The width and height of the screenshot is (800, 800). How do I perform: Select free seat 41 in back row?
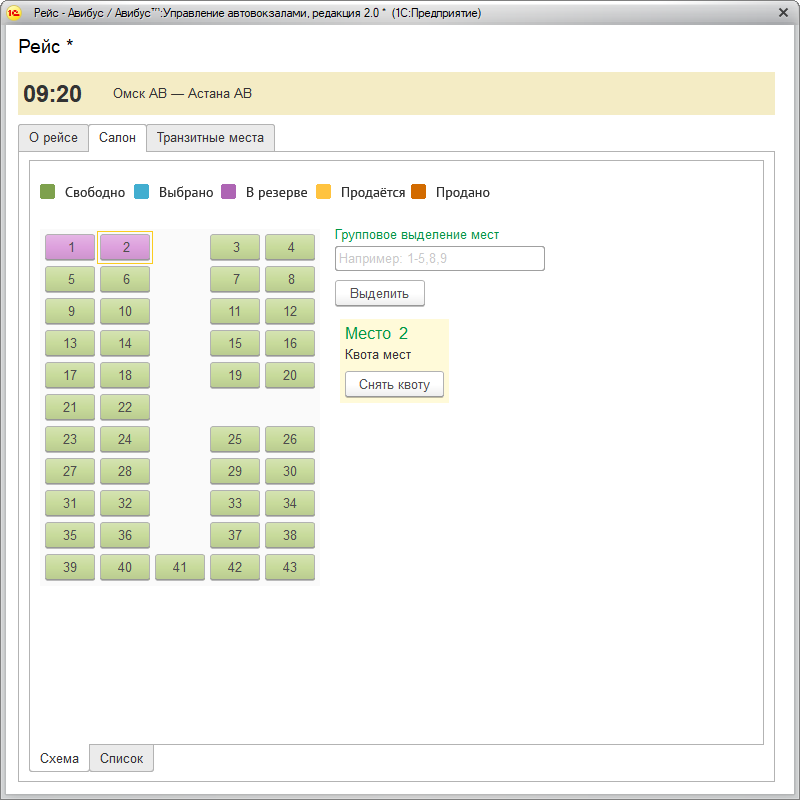tap(180, 567)
